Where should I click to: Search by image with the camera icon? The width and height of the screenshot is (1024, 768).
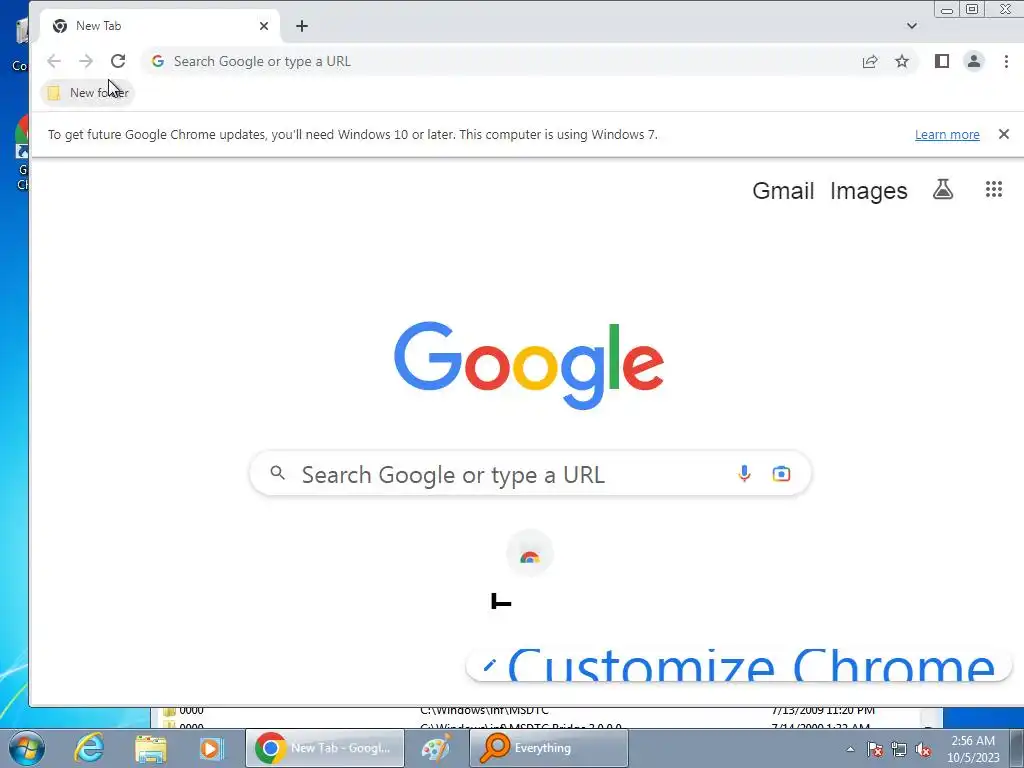(x=781, y=473)
